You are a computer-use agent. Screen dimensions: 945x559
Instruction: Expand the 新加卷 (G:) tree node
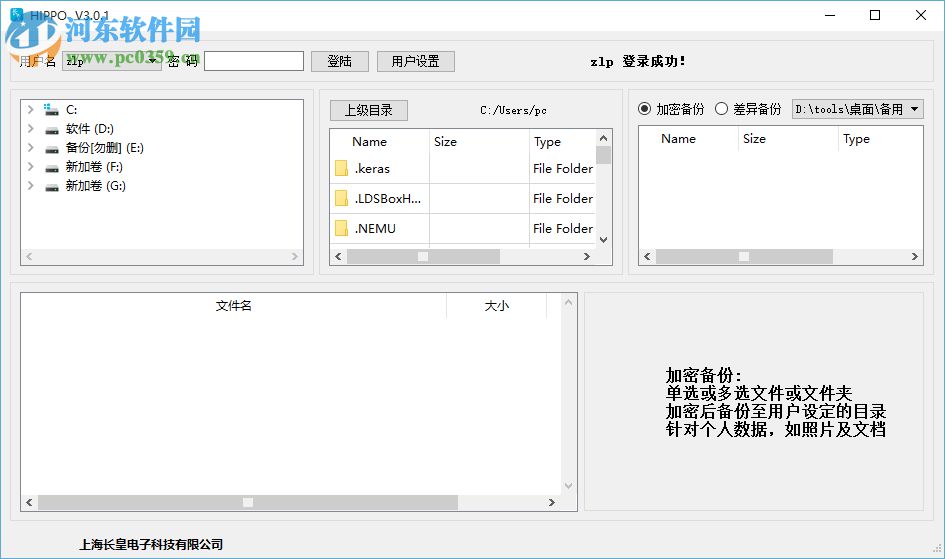tap(30, 186)
